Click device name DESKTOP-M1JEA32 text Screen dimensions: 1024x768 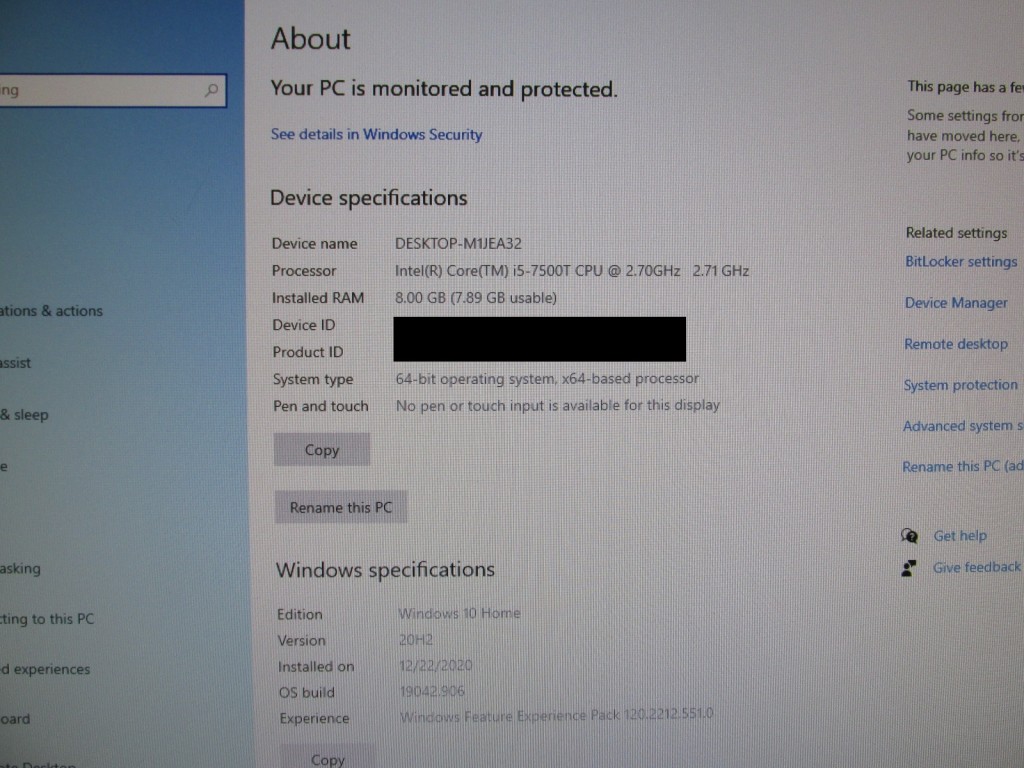tap(458, 244)
